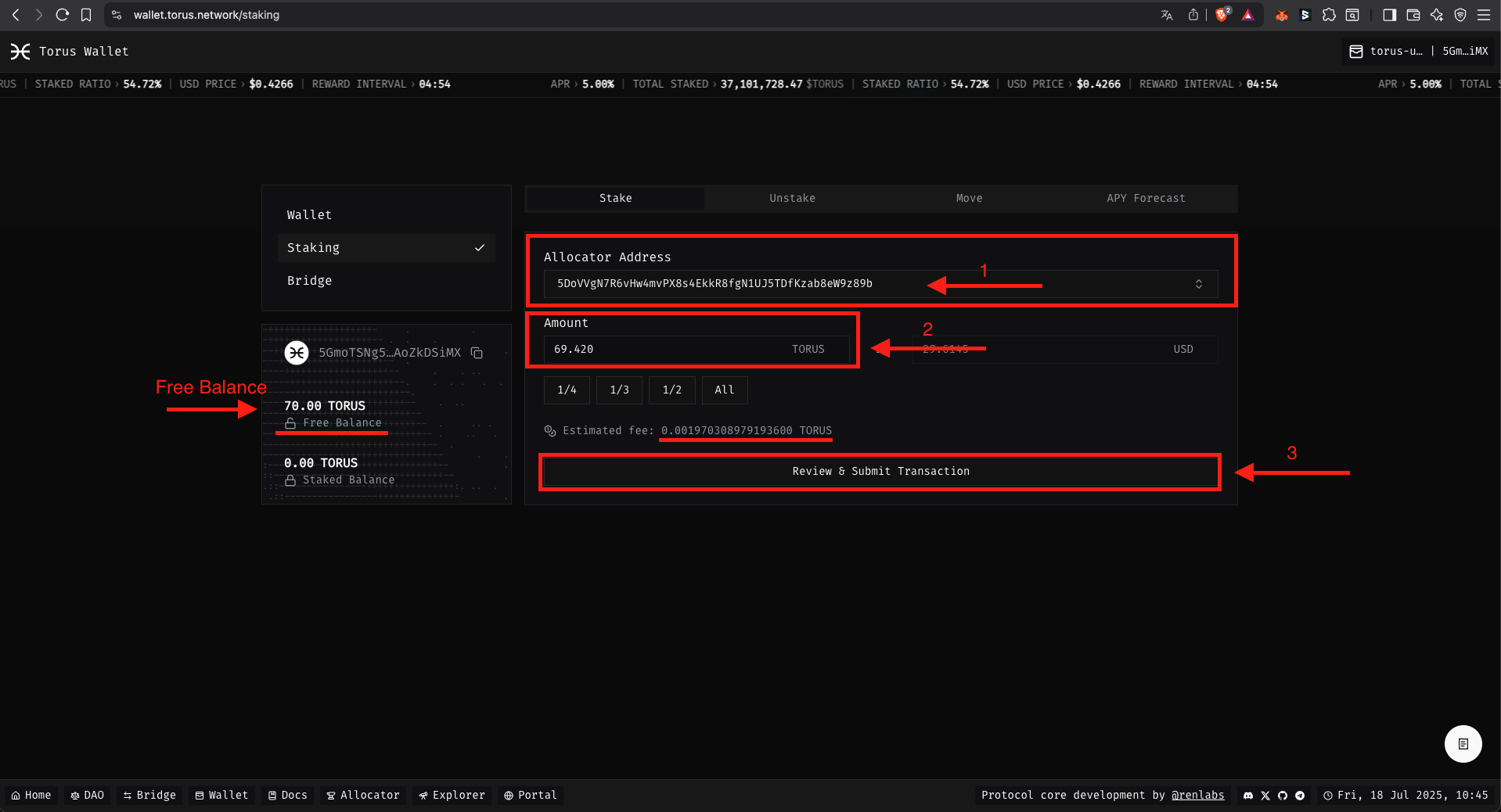
Task: Click the Torus Wallet logo icon
Action: coord(20,52)
